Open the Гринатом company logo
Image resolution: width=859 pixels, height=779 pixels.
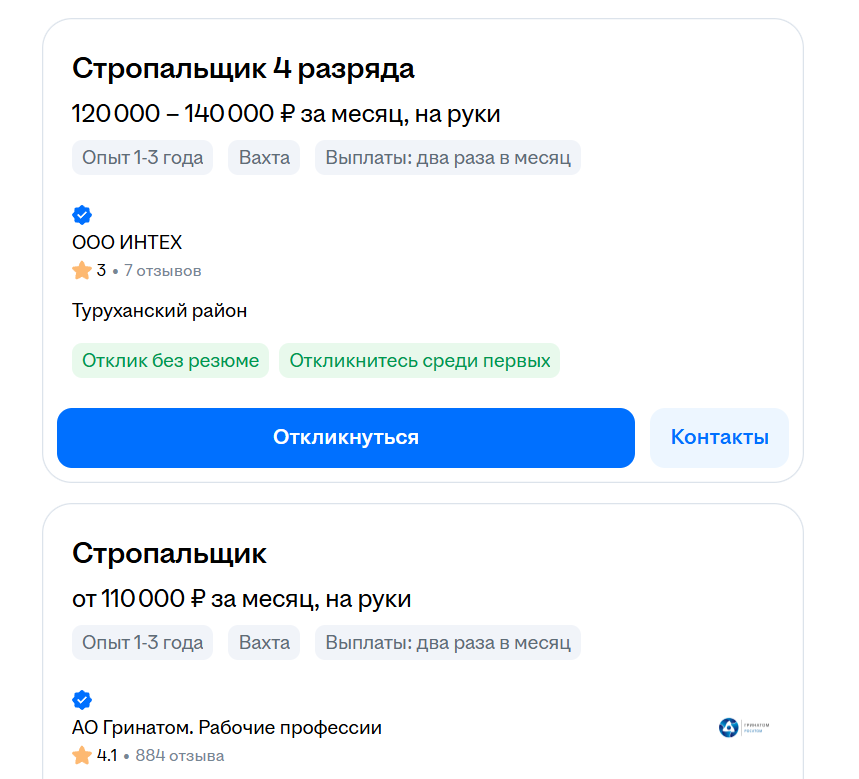[744, 728]
